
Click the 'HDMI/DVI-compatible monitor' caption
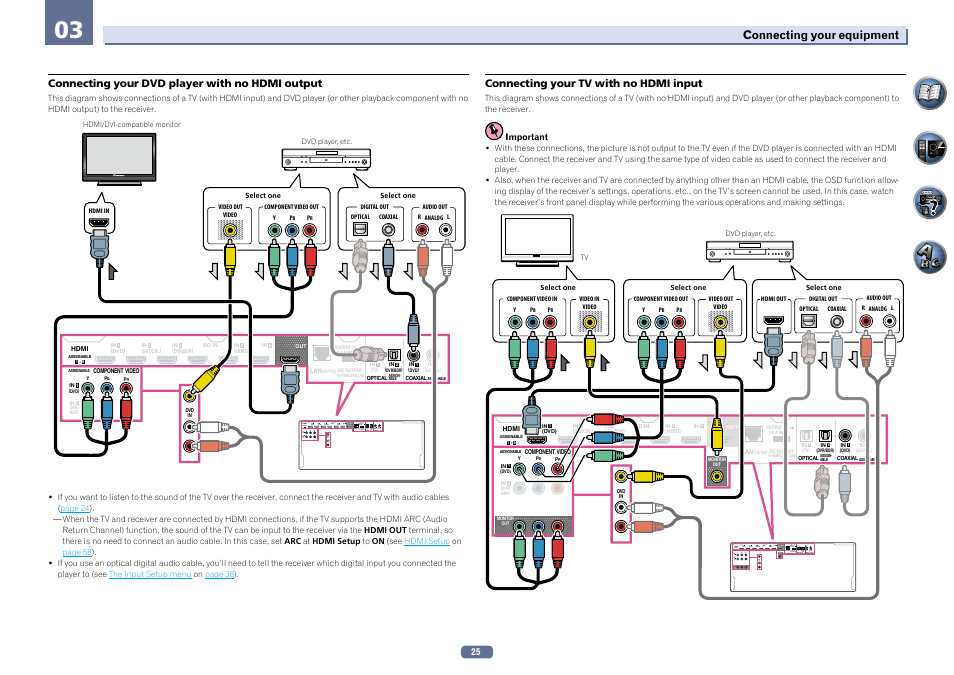point(131,124)
